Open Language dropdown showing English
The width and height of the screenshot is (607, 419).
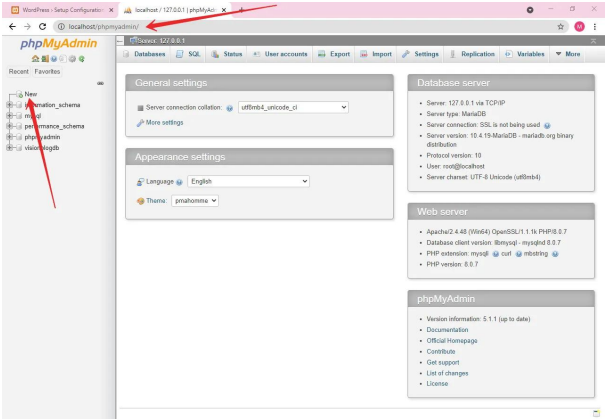[x=248, y=181]
